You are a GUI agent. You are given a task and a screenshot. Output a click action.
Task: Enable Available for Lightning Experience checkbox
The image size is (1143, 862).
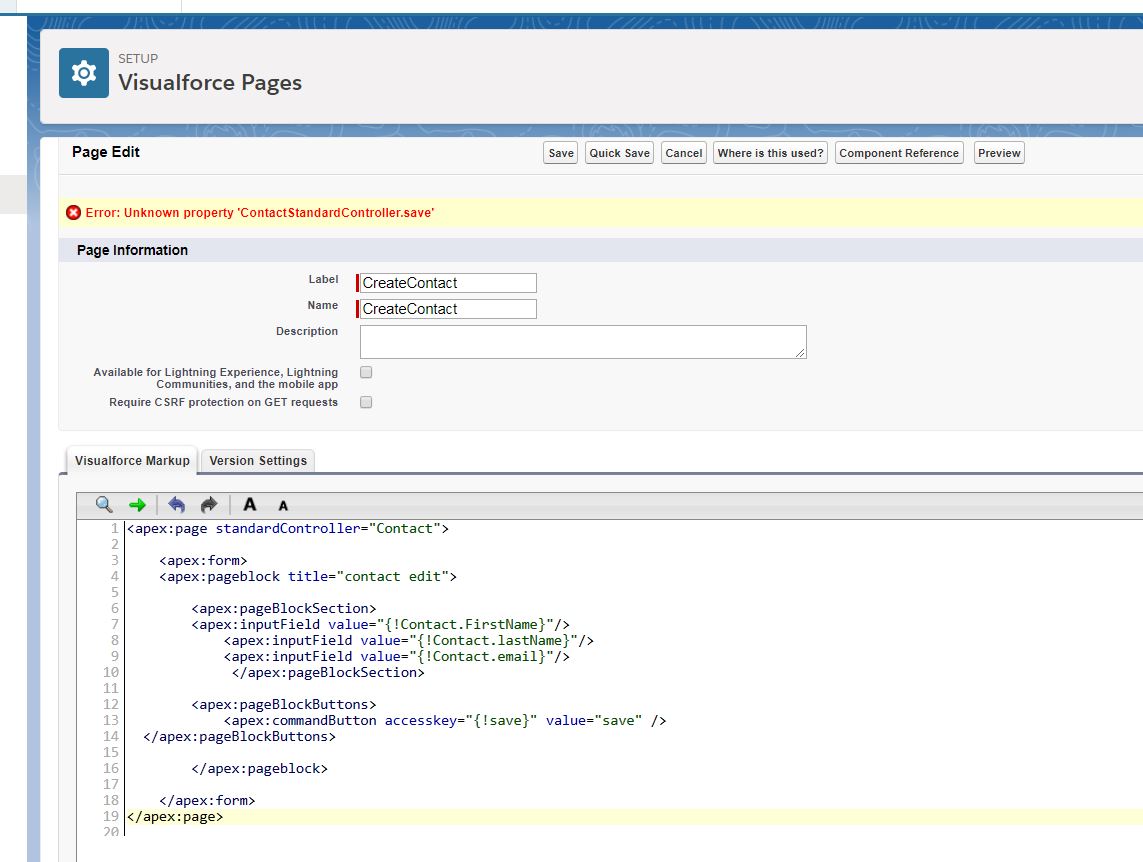[x=366, y=372]
